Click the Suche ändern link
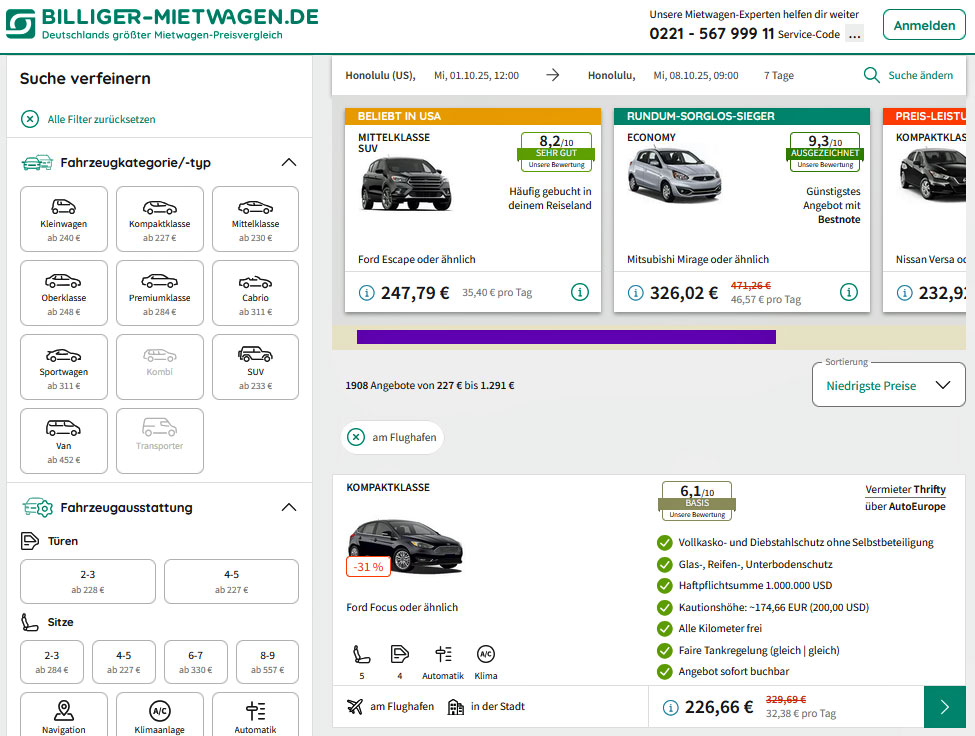975x736 pixels. [x=920, y=75]
